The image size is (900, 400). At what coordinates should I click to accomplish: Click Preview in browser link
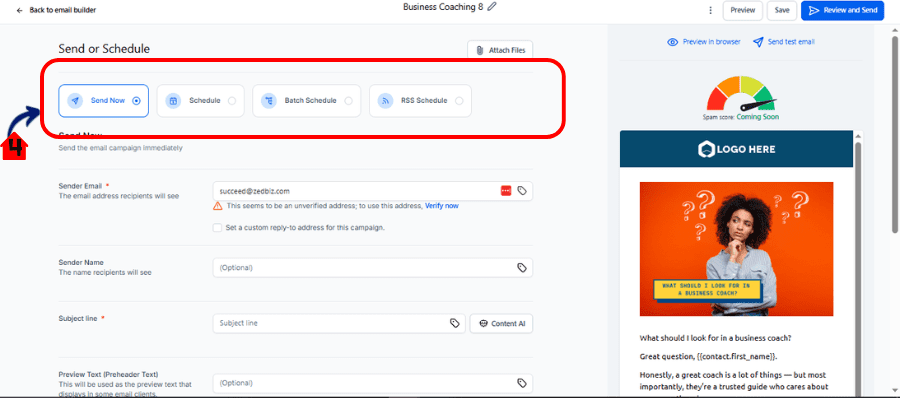tap(704, 42)
